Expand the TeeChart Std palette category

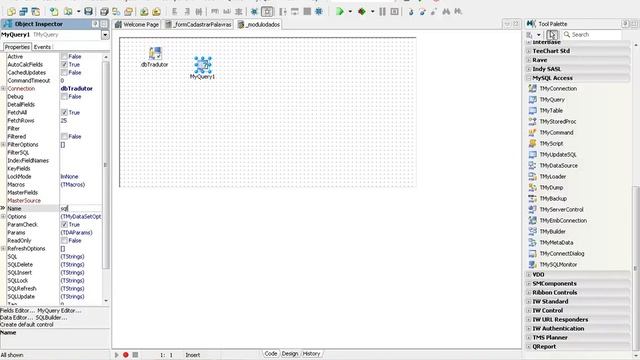pyautogui.click(x=529, y=51)
